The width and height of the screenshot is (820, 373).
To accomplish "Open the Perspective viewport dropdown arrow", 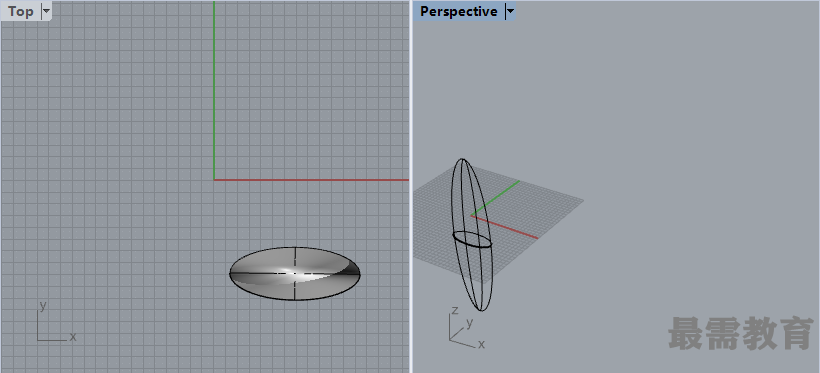I will click(x=510, y=11).
